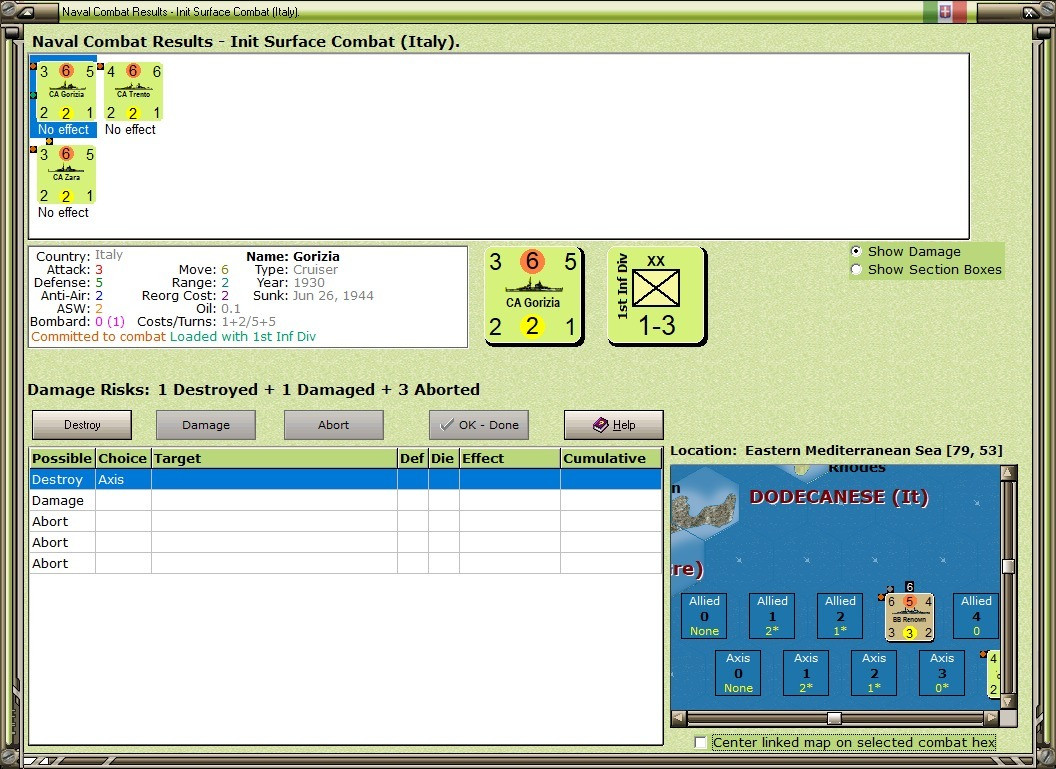
Task: Click the BB Renown counter on the map
Action: pyautogui.click(x=909, y=616)
